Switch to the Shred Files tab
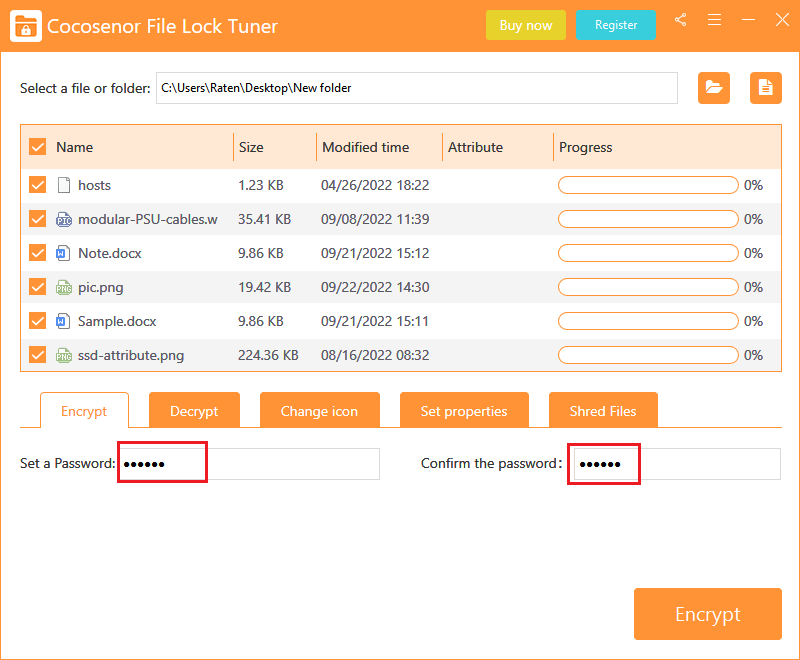800x660 pixels. (x=603, y=411)
